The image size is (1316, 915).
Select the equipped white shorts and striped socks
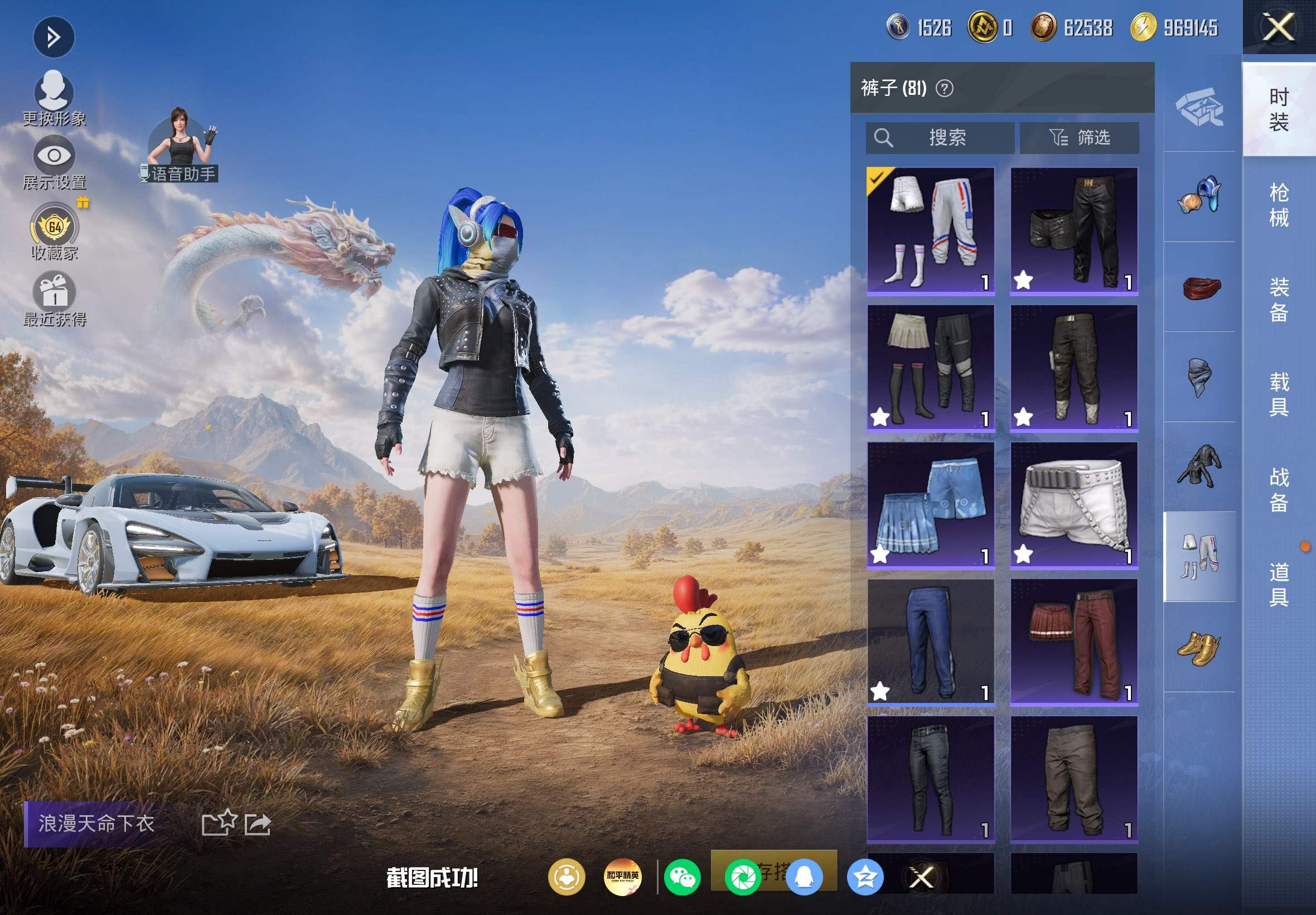(x=931, y=231)
